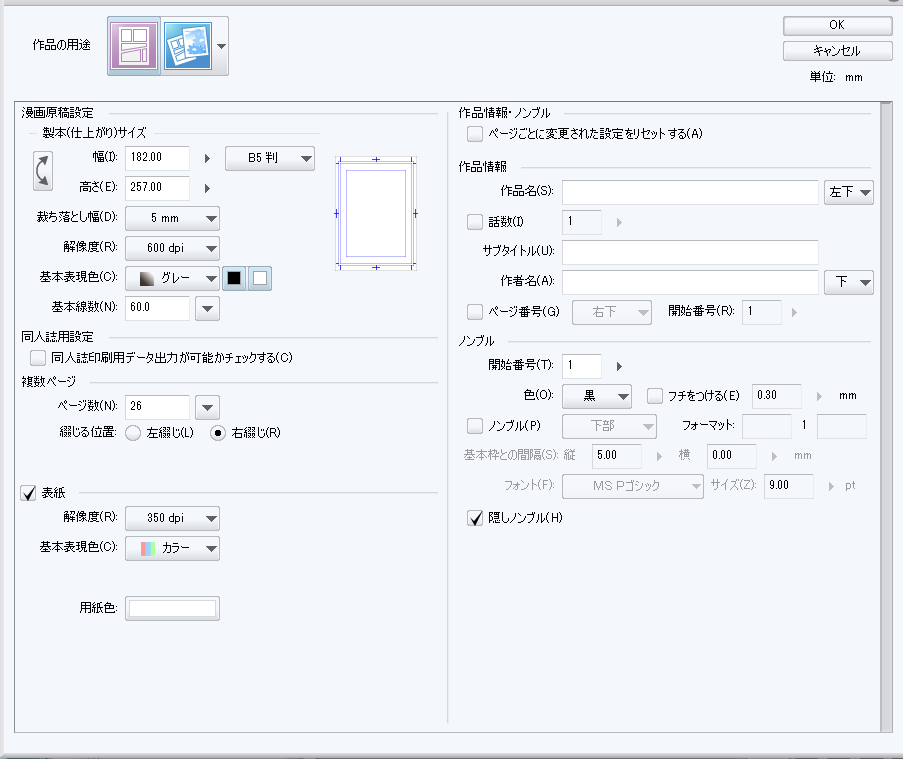The width and height of the screenshot is (903, 759).
Task: Enable the 話数(I) checkbox
Action: pos(475,222)
